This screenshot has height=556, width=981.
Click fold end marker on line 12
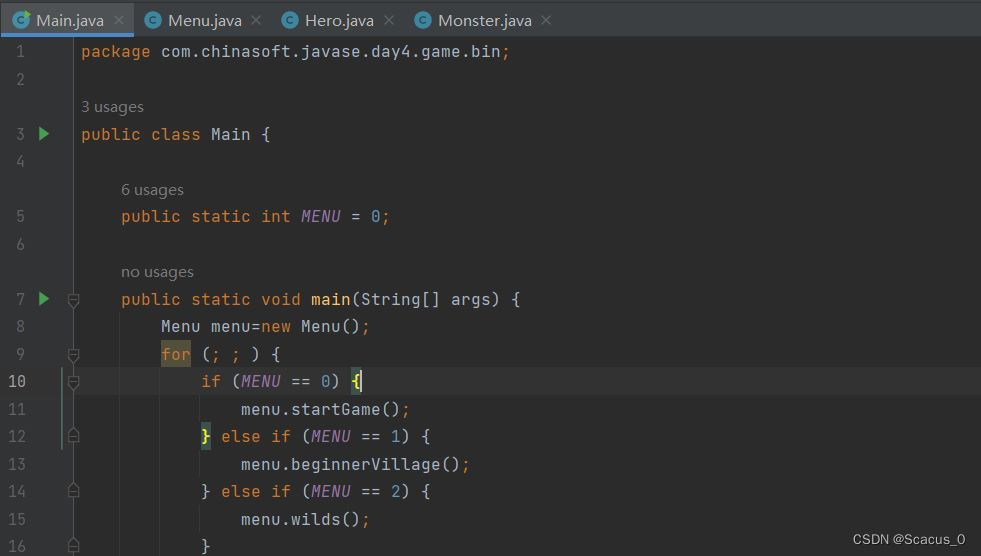(x=73, y=435)
